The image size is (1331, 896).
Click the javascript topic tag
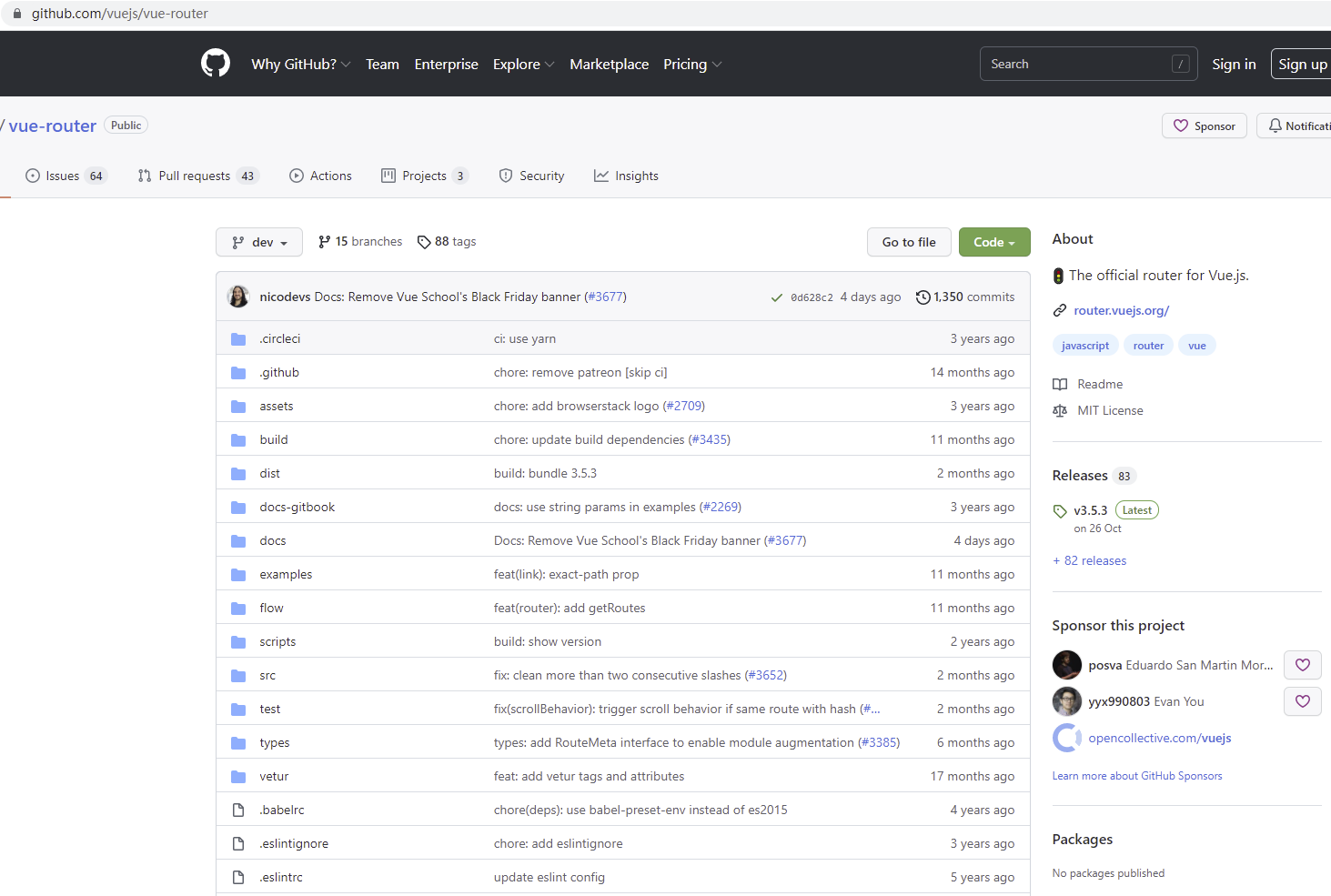[x=1085, y=346]
